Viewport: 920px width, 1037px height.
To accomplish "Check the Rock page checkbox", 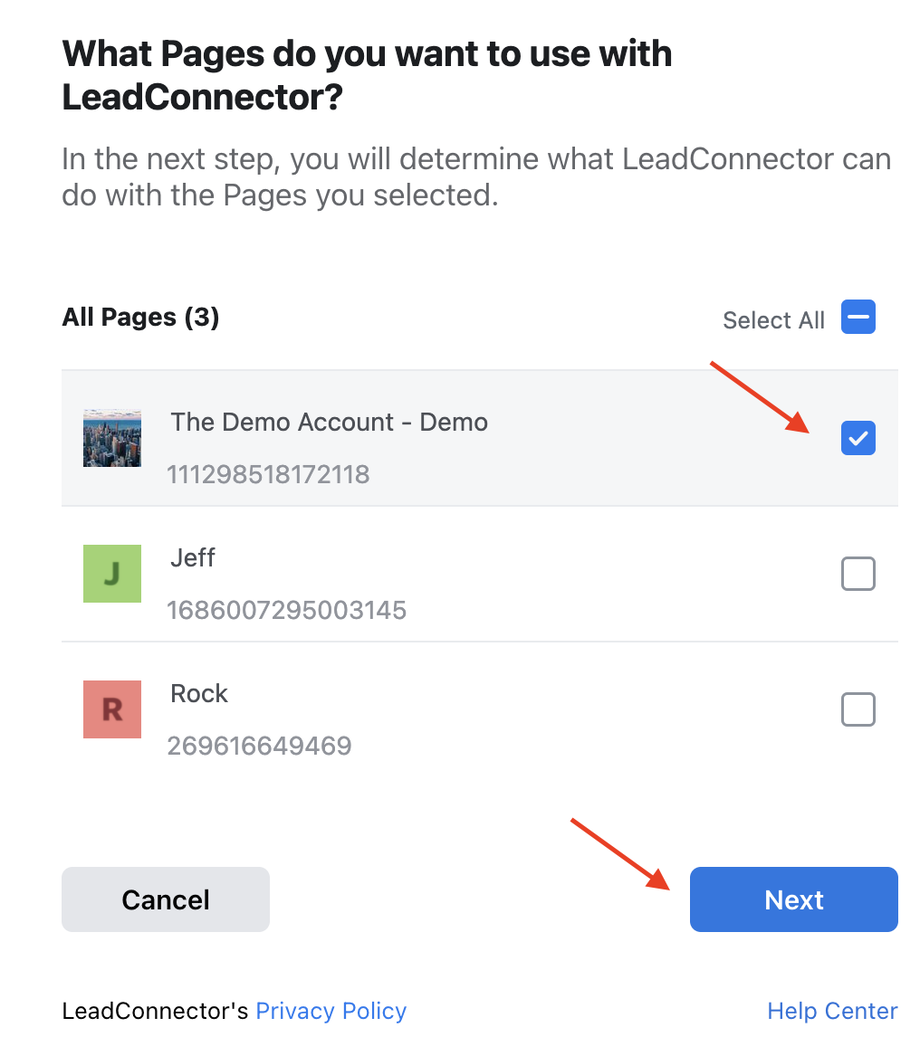I will click(x=858, y=710).
